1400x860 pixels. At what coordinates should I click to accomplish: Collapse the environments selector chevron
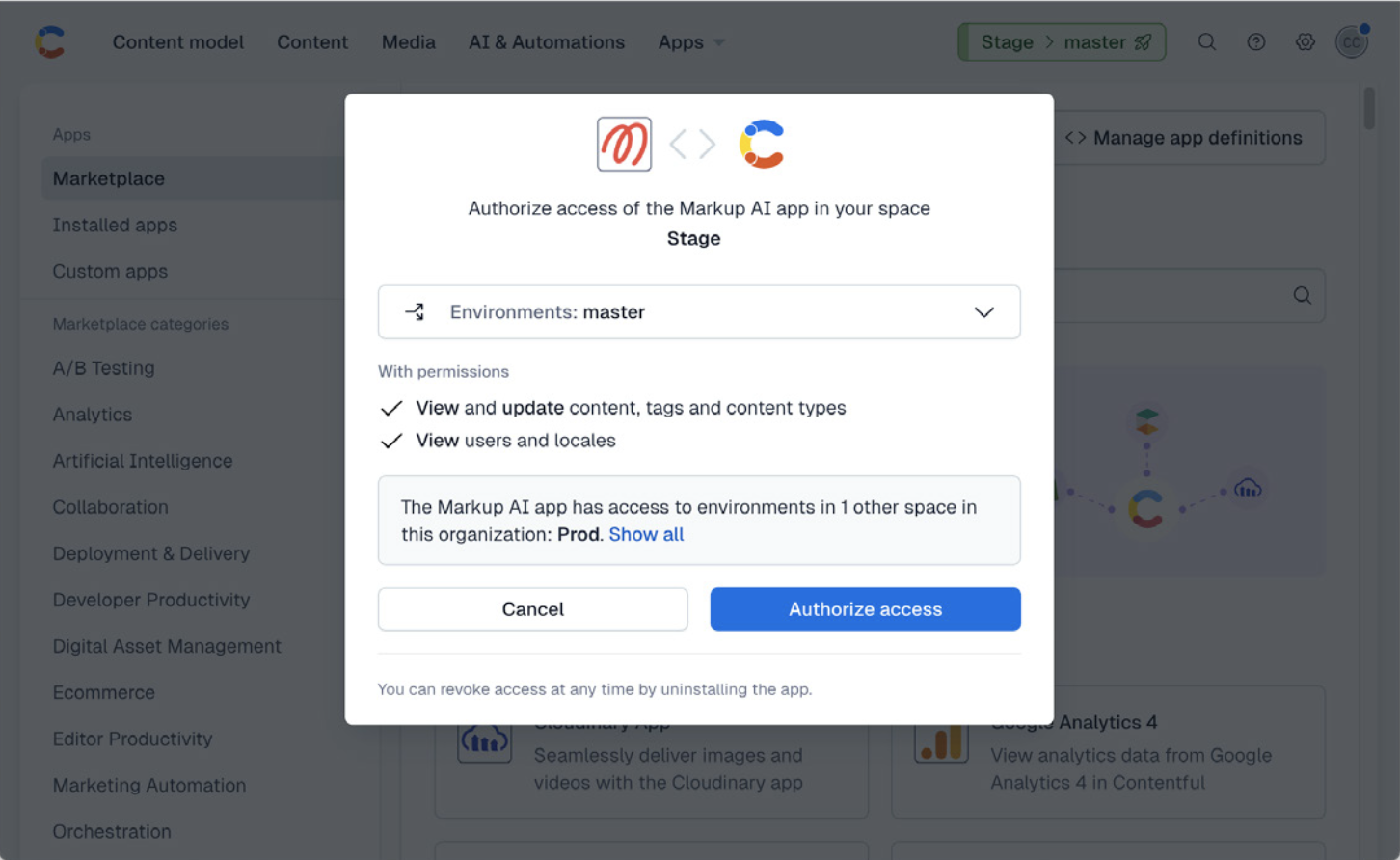(x=983, y=312)
